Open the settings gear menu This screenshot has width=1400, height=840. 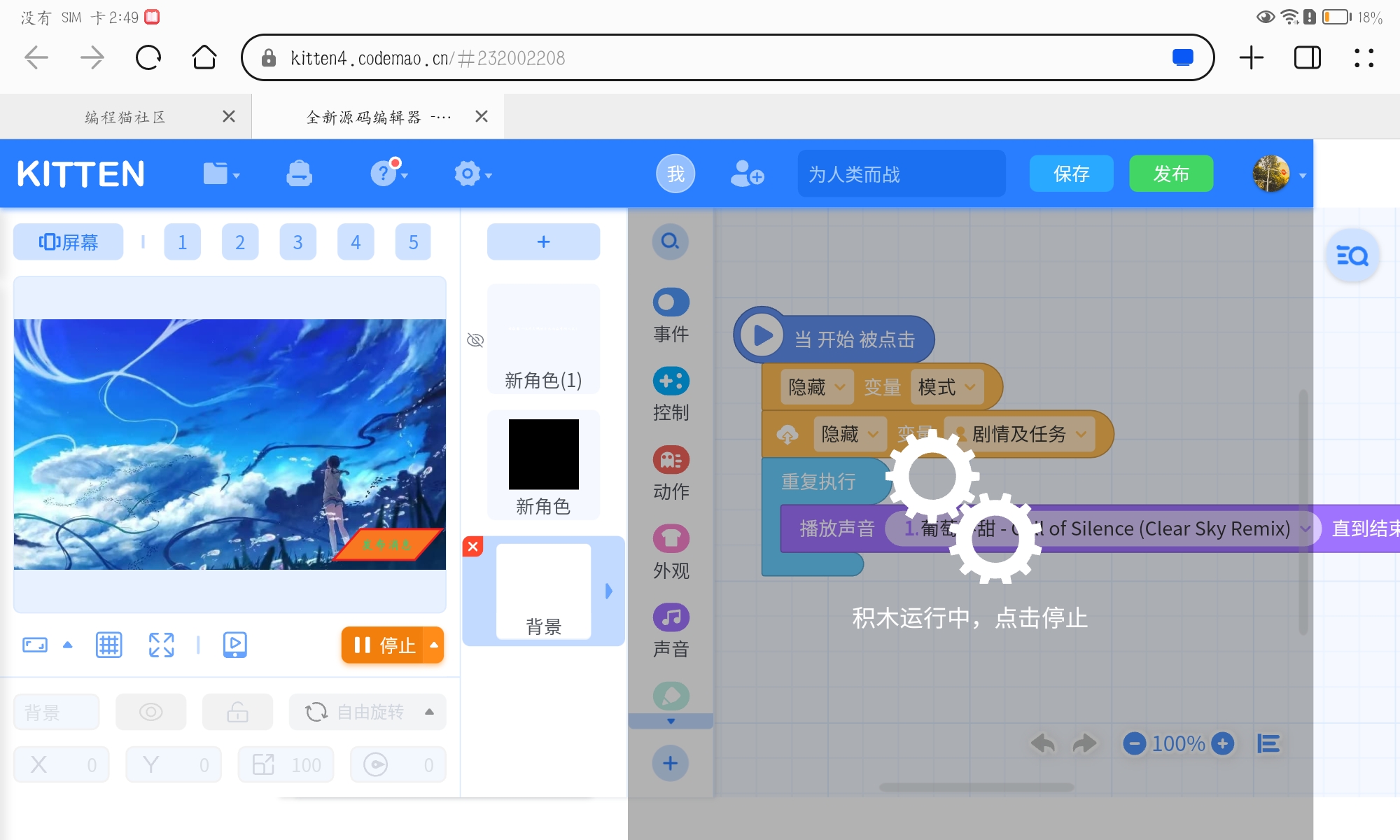pyautogui.click(x=472, y=174)
